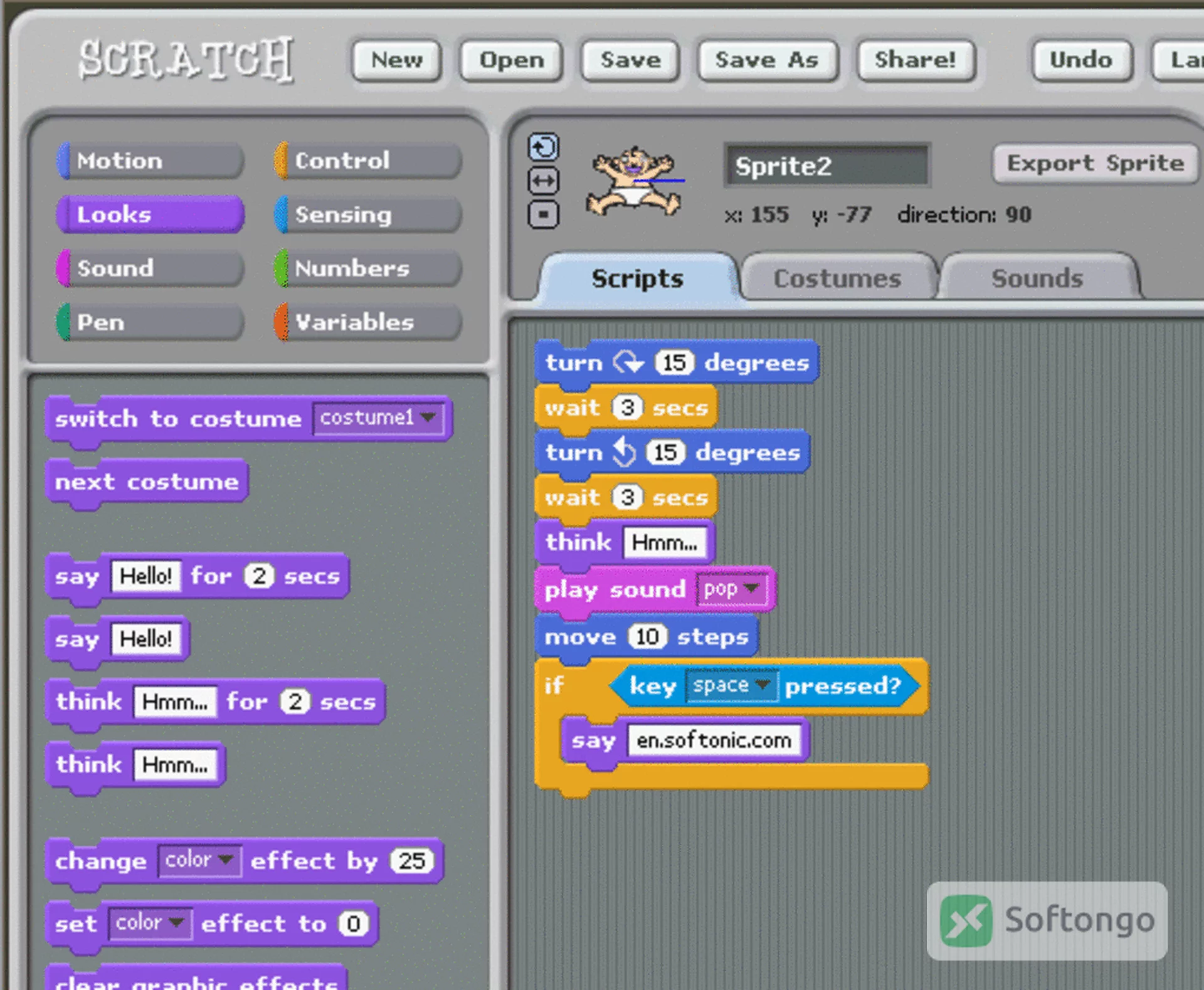
Task: Open the Numbers blocks category
Action: pos(368,268)
